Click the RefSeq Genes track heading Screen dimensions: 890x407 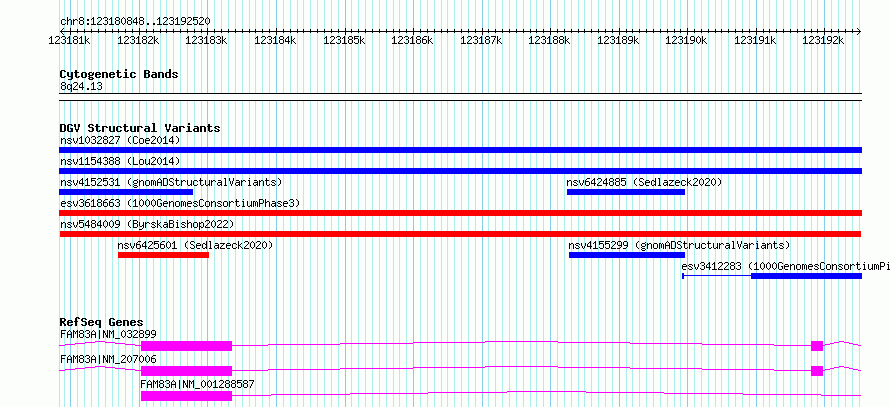pyautogui.click(x=102, y=322)
